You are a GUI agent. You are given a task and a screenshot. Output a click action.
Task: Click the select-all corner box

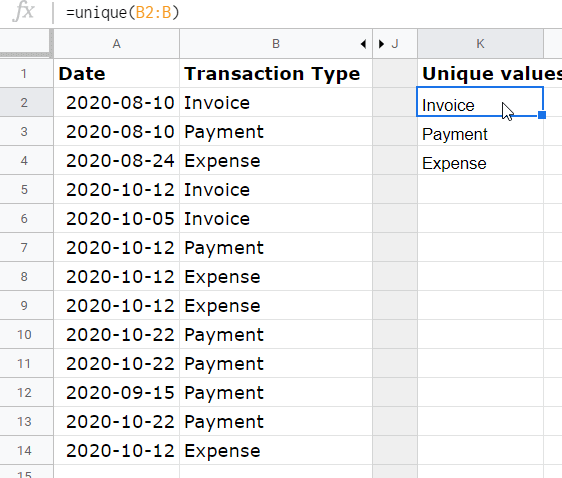[25, 43]
